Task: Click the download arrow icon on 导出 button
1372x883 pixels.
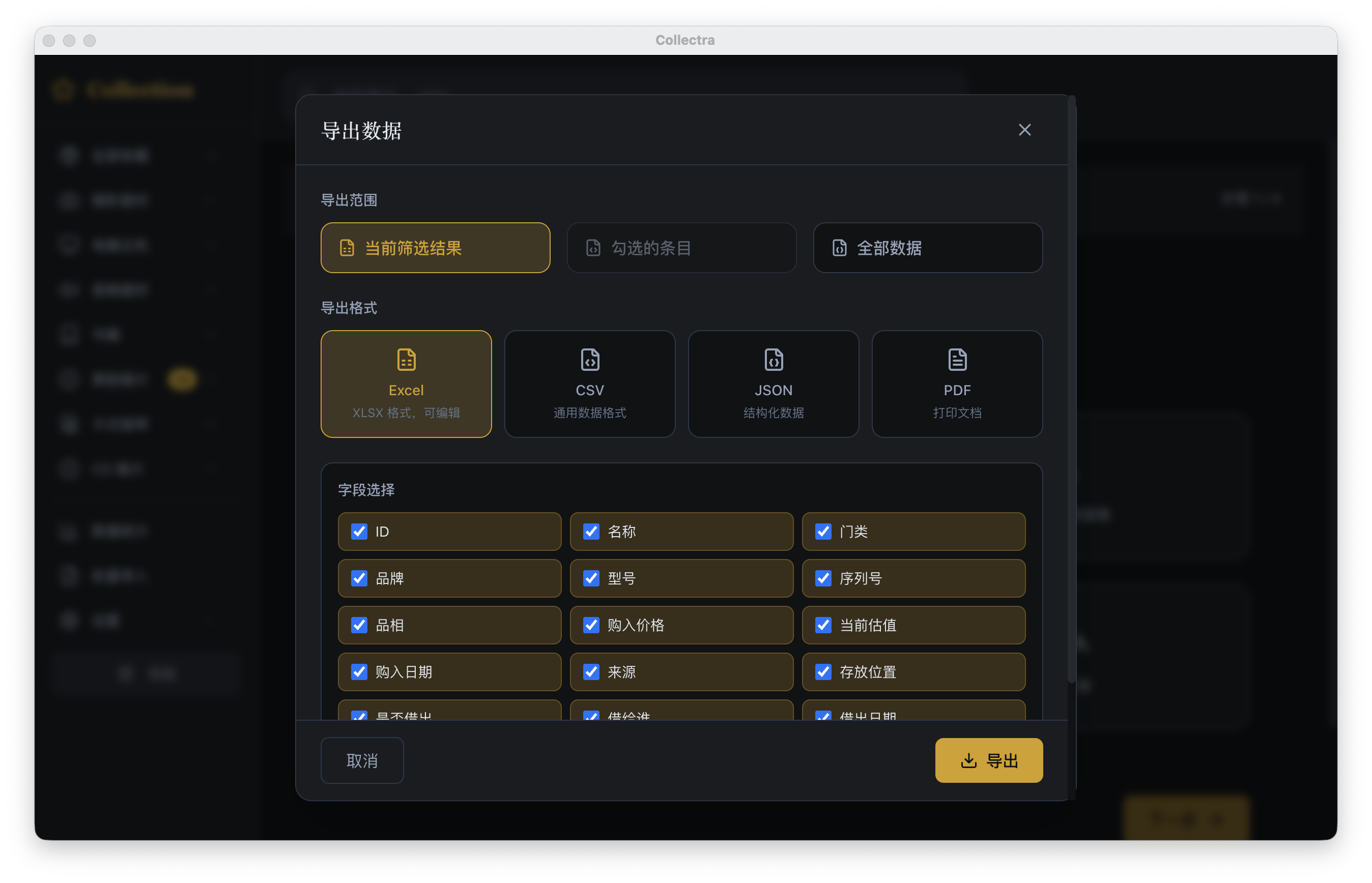Action: [968, 760]
